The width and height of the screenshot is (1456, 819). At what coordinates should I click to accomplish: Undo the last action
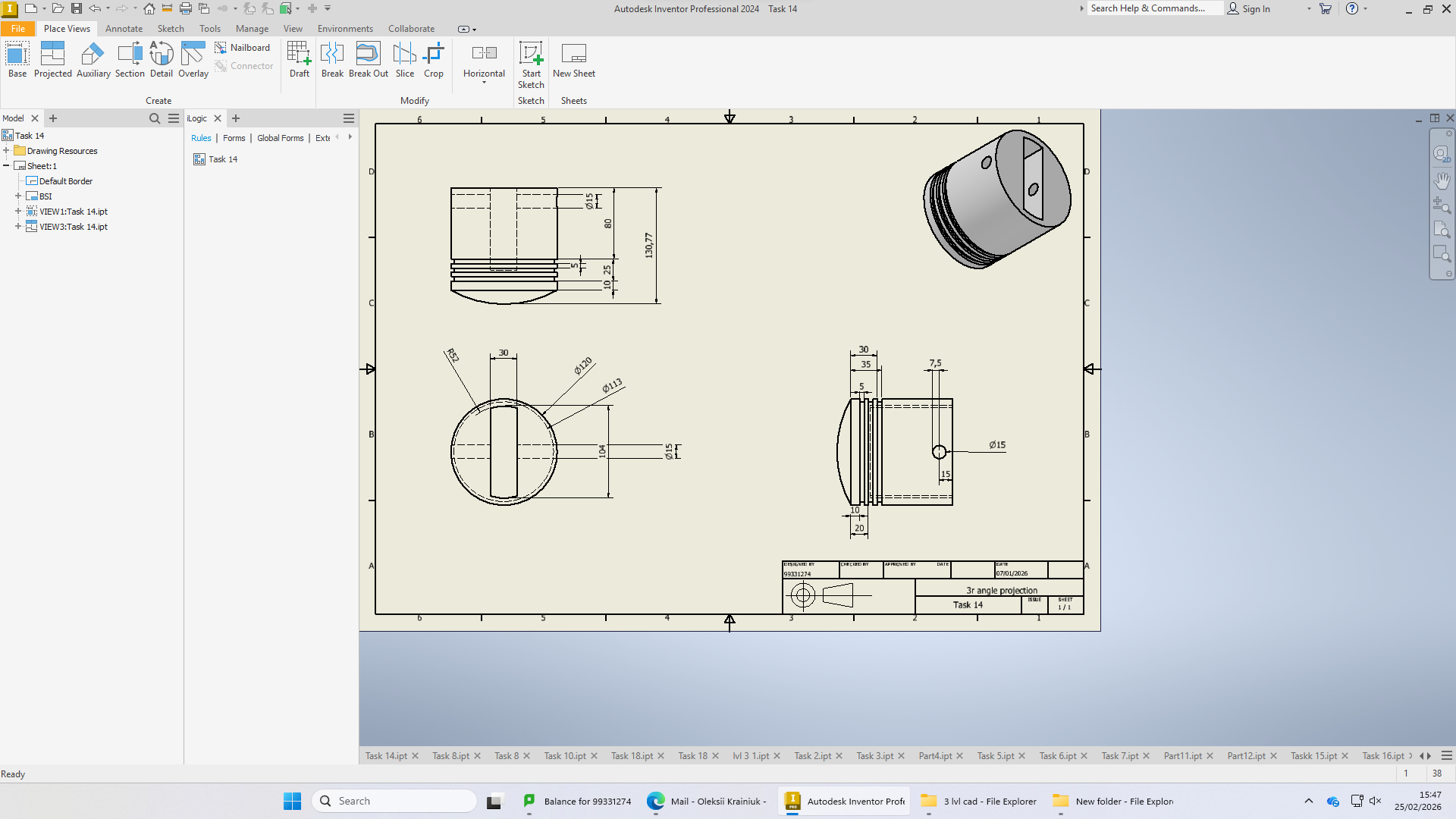(95, 8)
